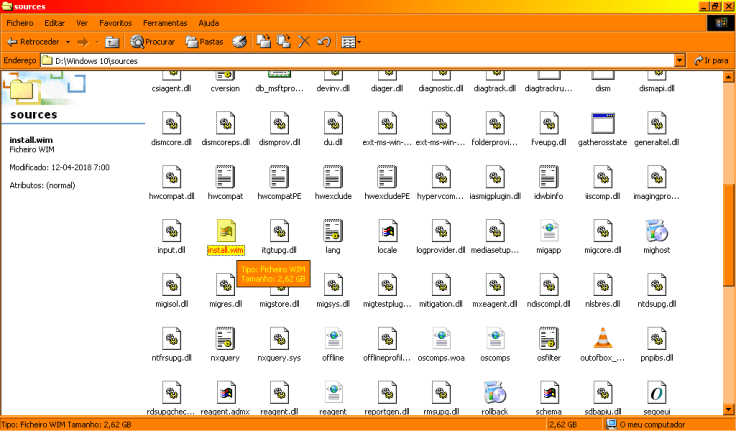Open the Procurar search pane
The height and width of the screenshot is (431, 736).
click(x=153, y=42)
